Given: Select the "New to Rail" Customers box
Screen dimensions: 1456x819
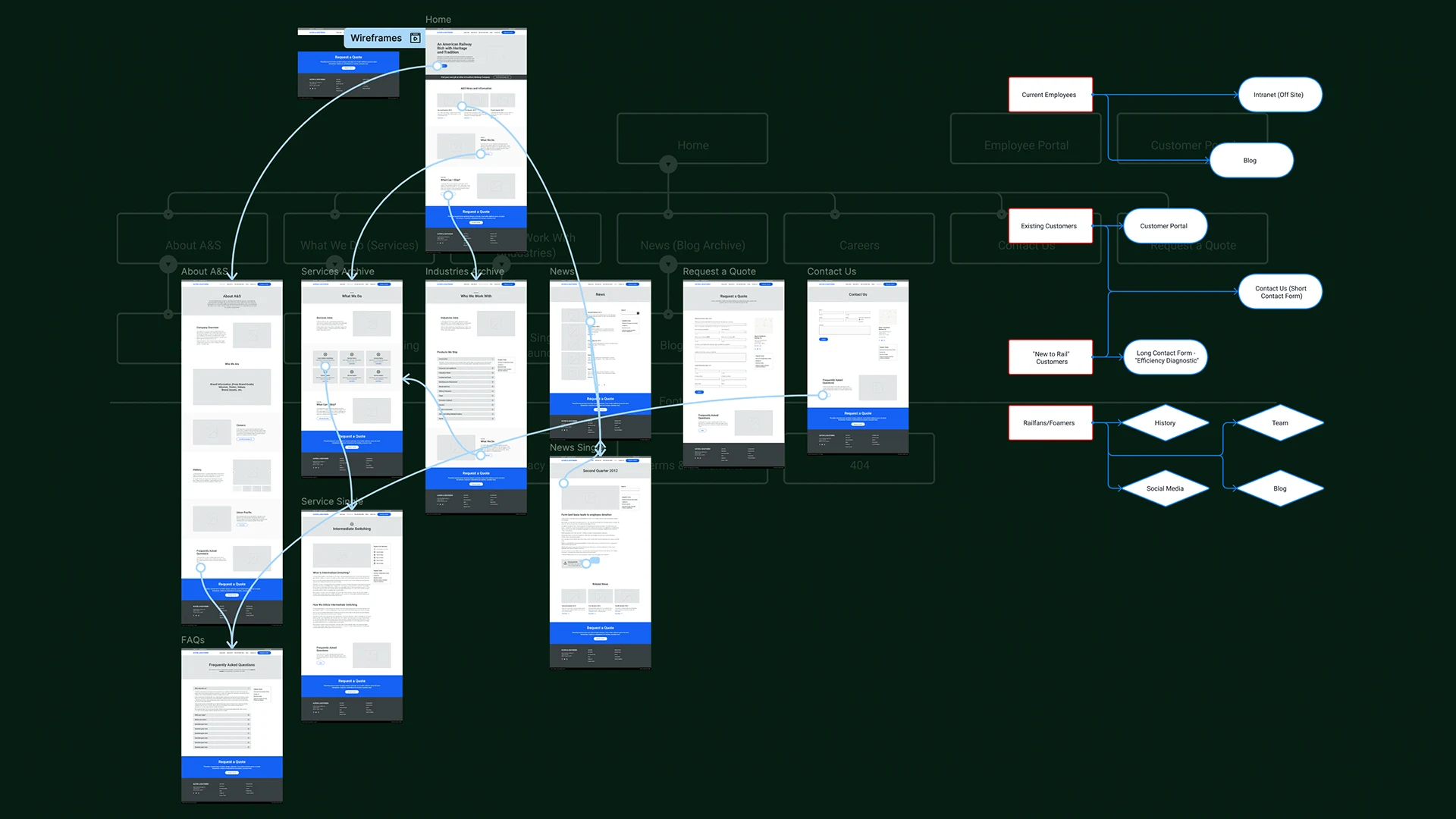Looking at the screenshot, I should (1050, 357).
